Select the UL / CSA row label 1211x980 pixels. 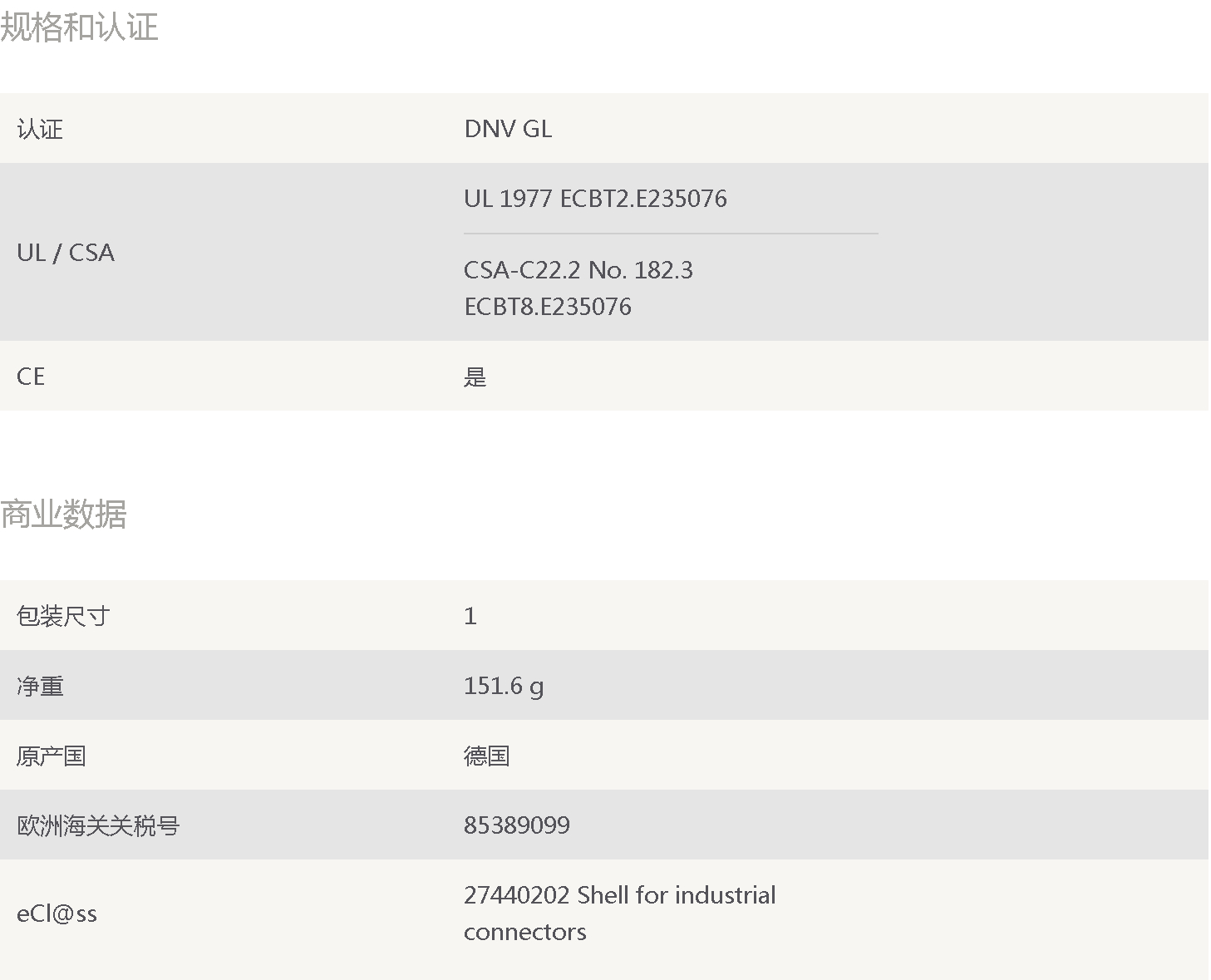click(66, 253)
